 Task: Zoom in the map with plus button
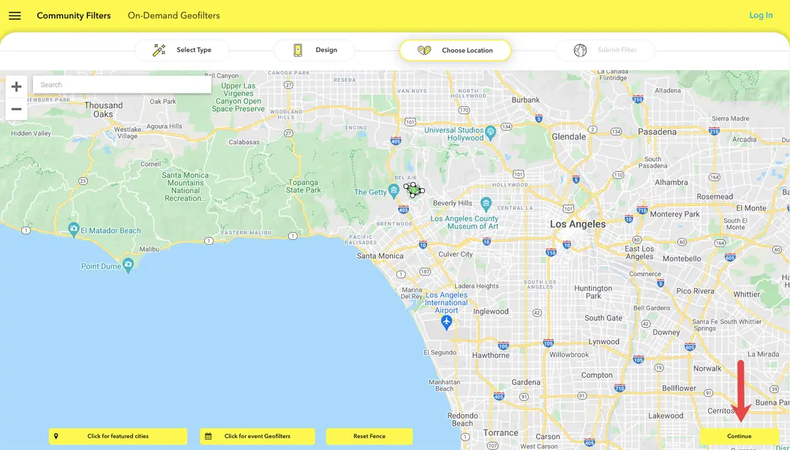16,87
